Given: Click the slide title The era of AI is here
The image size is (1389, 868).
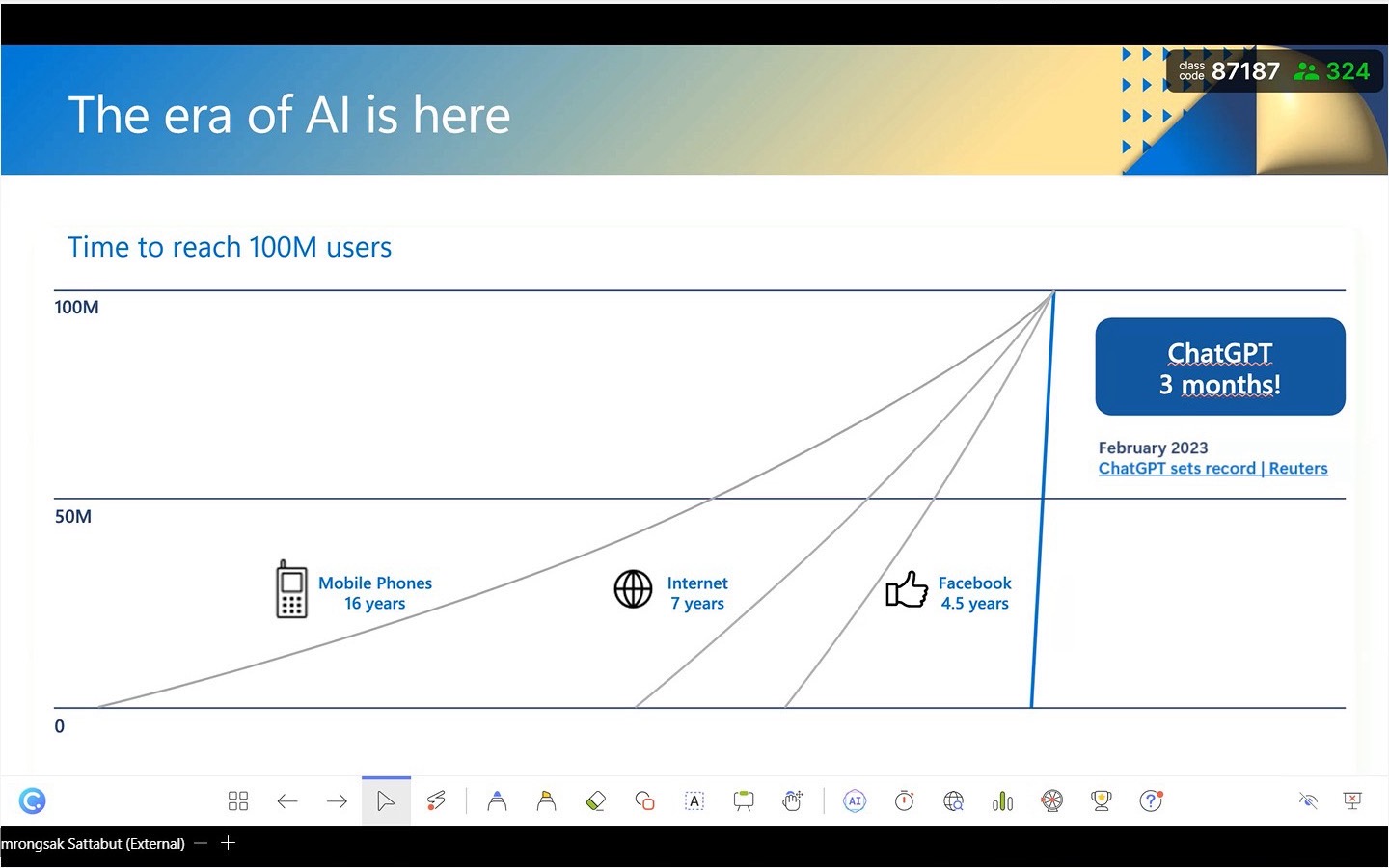Looking at the screenshot, I should click(289, 115).
